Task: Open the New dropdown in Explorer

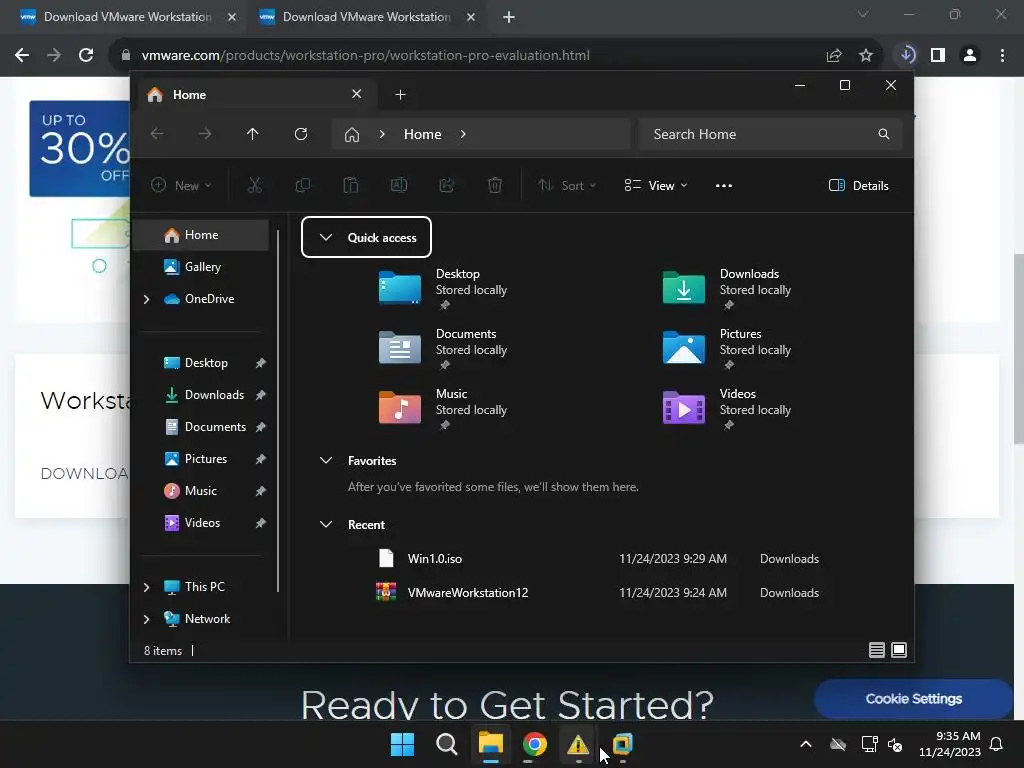Action: [181, 185]
